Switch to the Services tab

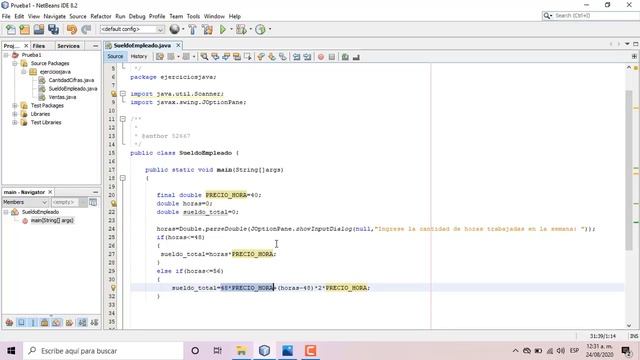(69, 46)
